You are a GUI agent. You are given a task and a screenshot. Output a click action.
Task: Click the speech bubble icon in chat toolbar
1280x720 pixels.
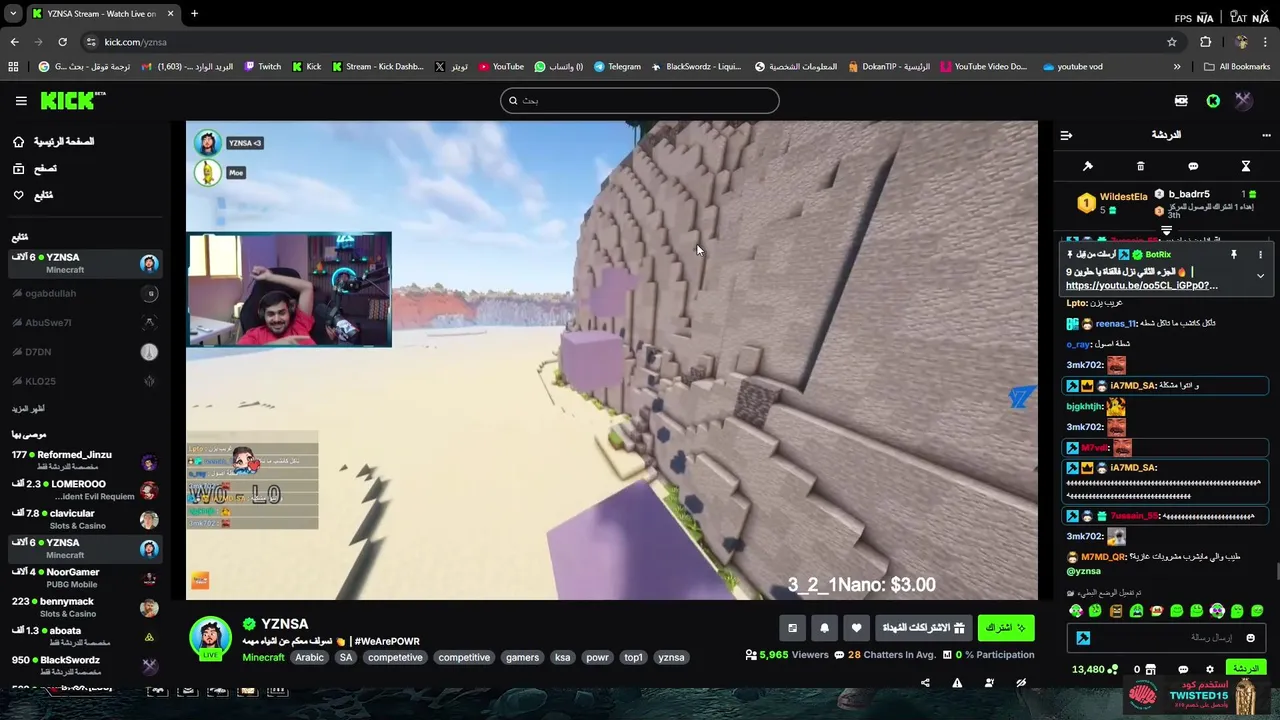click(1193, 166)
